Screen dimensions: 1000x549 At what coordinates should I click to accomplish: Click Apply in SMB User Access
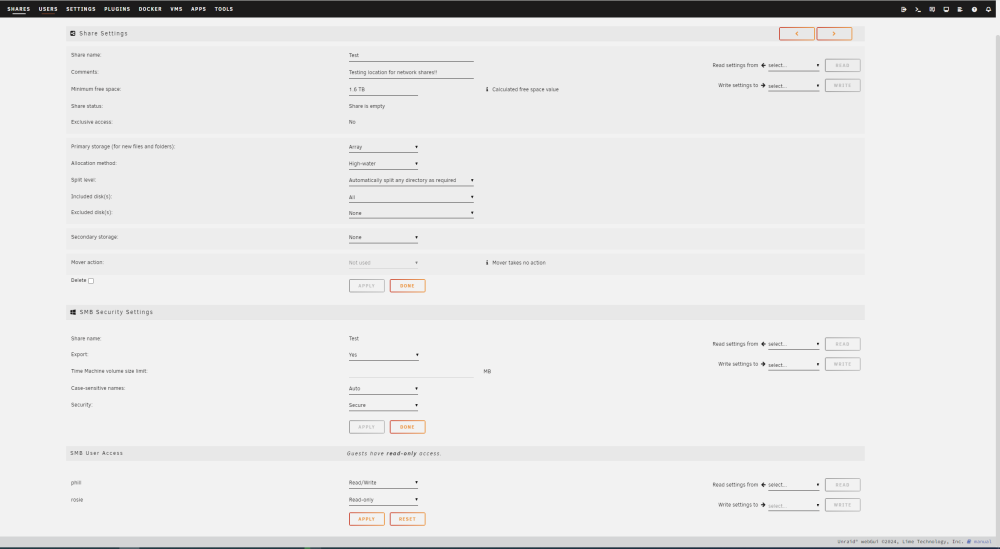(367, 519)
